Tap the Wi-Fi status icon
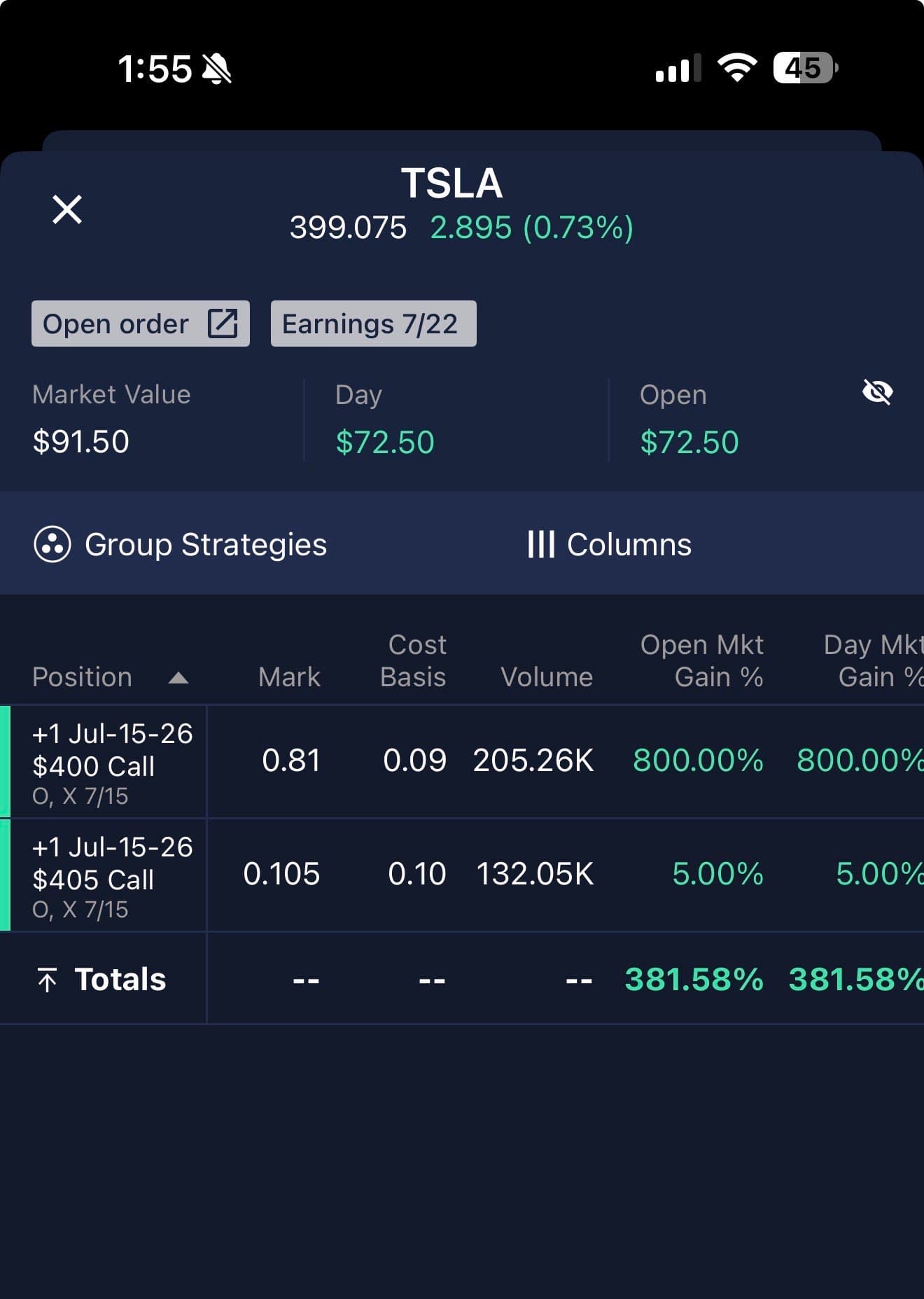924x1299 pixels. [737, 68]
